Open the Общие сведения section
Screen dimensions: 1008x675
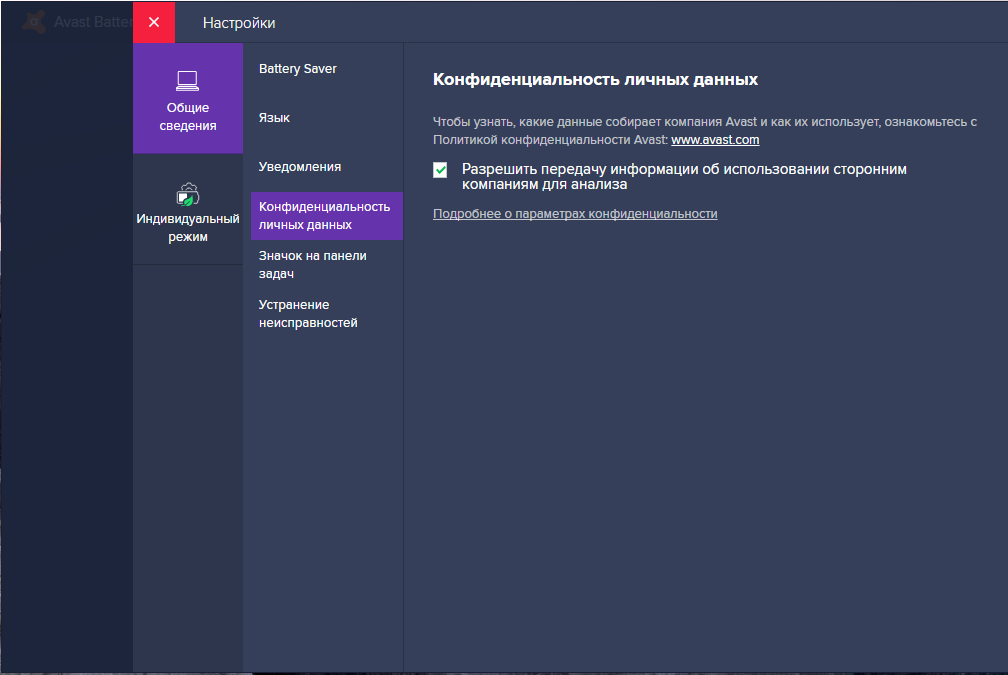[x=188, y=98]
